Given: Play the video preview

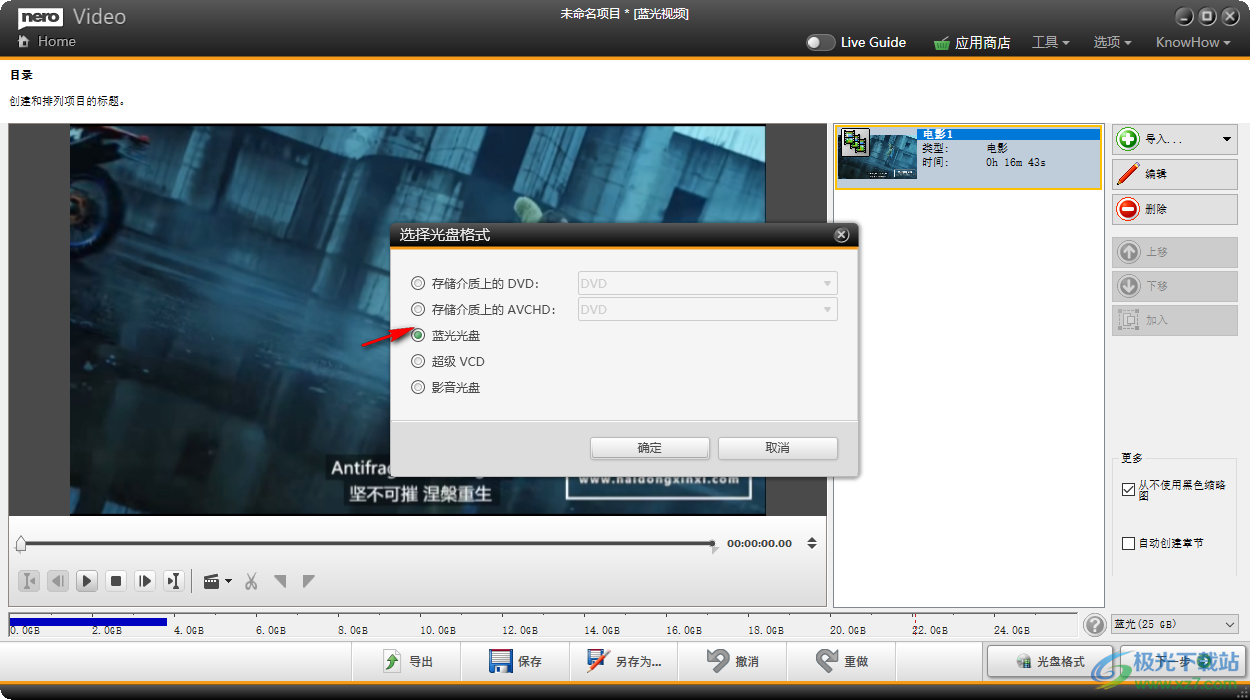Looking at the screenshot, I should point(87,581).
